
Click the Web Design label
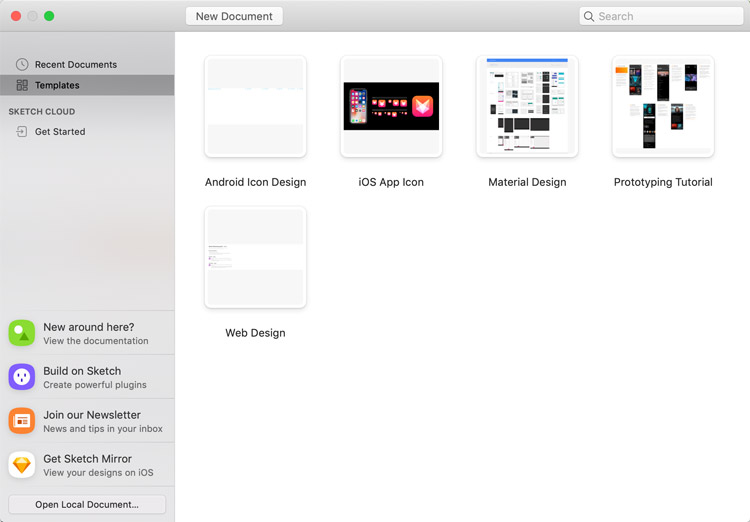pyautogui.click(x=255, y=333)
